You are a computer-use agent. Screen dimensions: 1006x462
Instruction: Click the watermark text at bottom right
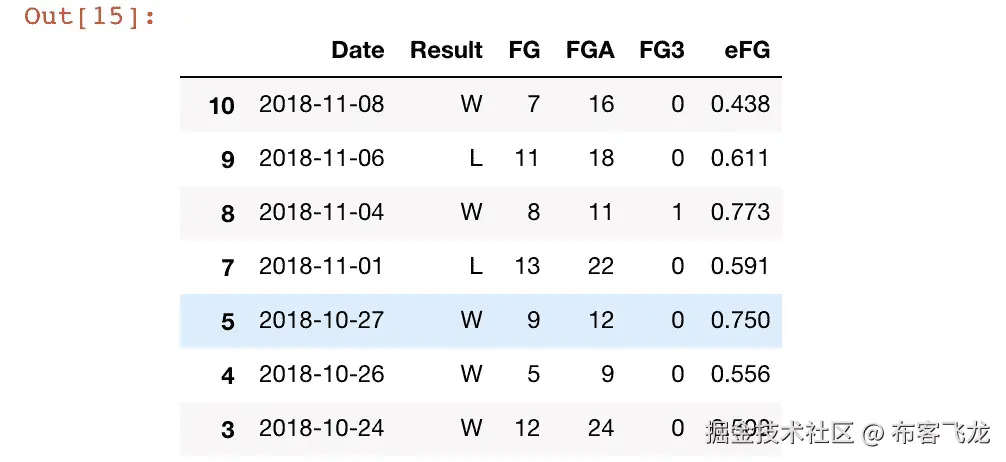tap(846, 434)
